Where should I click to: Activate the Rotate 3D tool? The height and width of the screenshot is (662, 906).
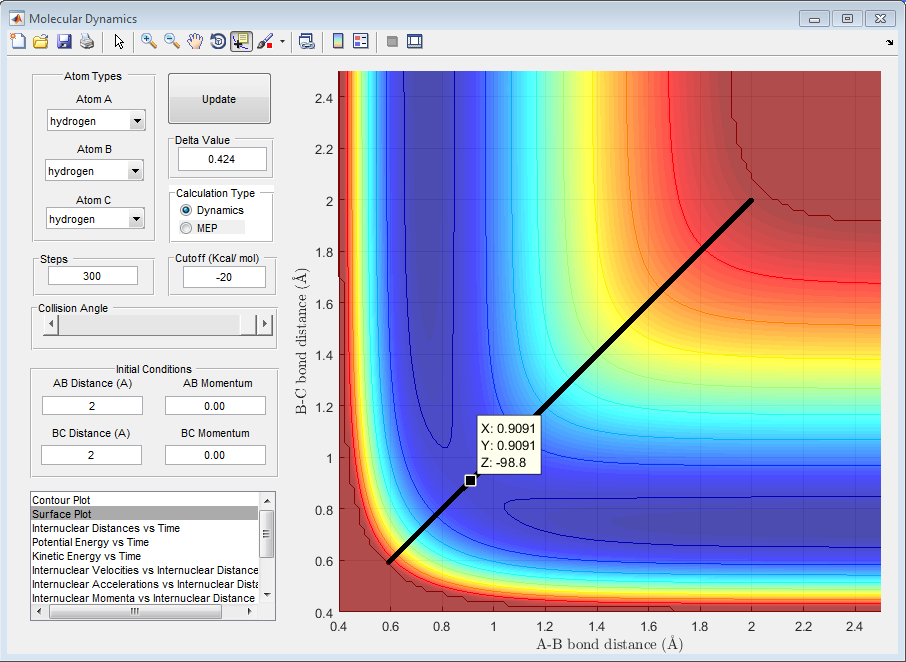click(x=218, y=41)
